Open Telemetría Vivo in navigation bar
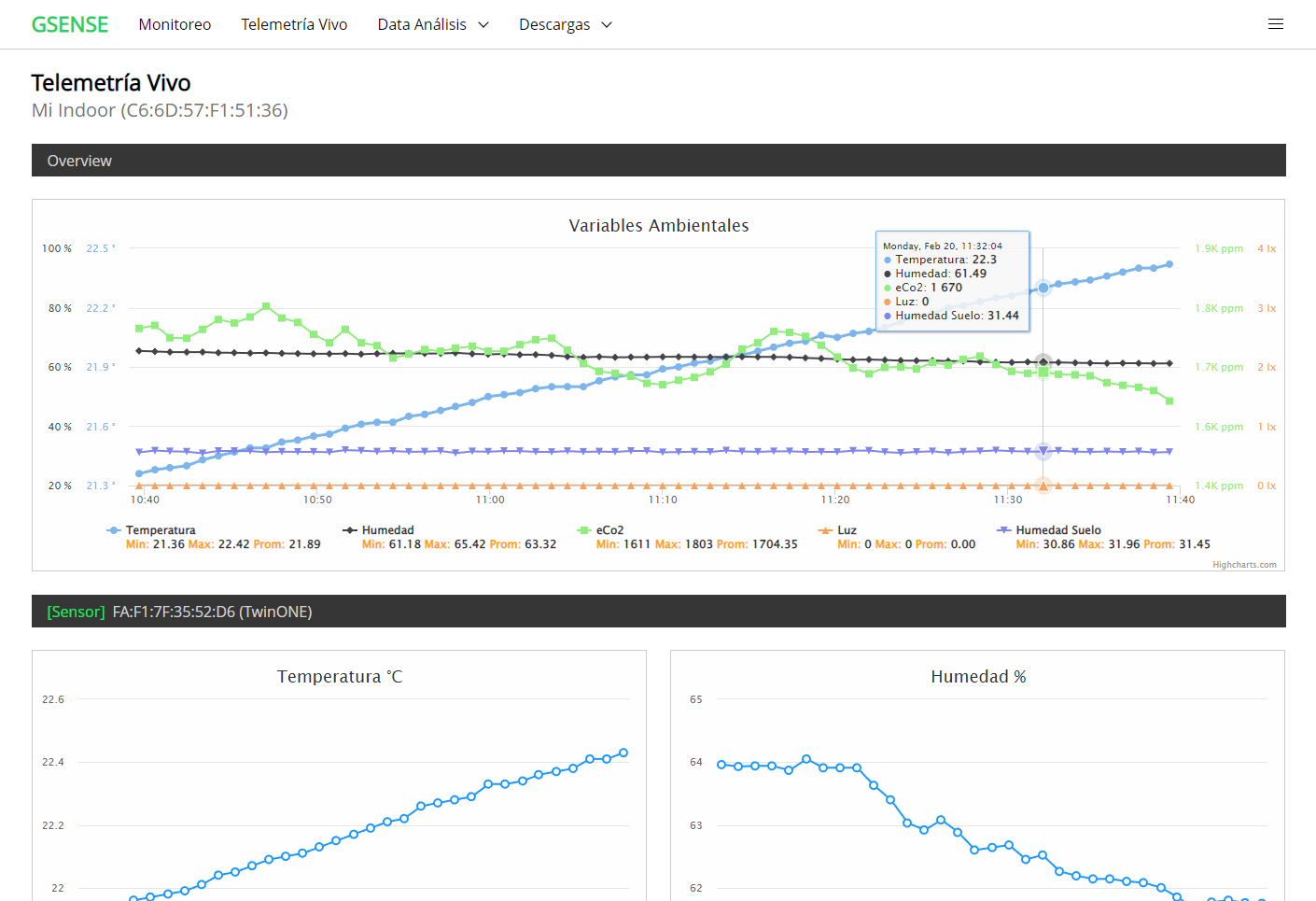1316x901 pixels. (294, 25)
